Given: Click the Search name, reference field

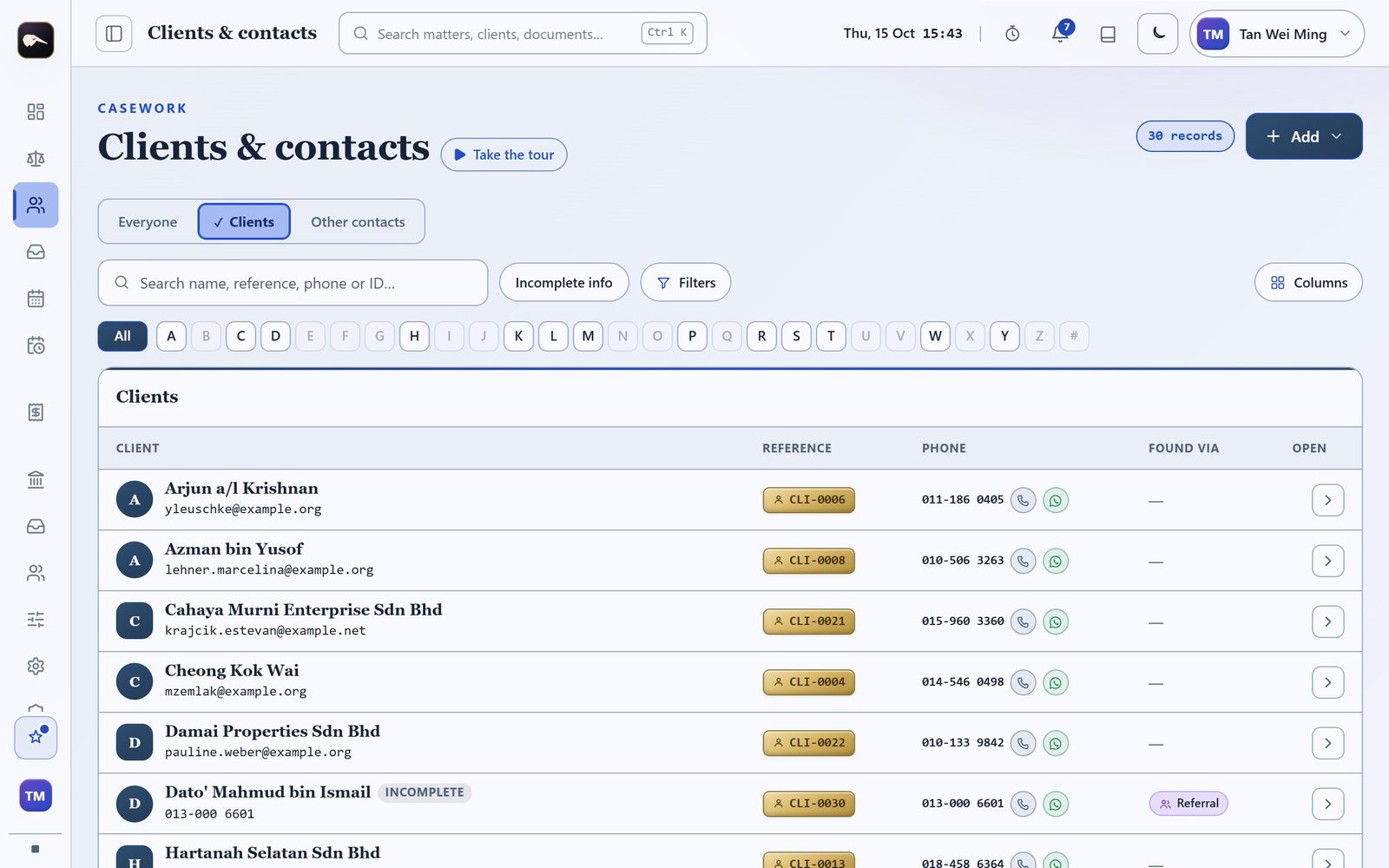Looking at the screenshot, I should [293, 283].
